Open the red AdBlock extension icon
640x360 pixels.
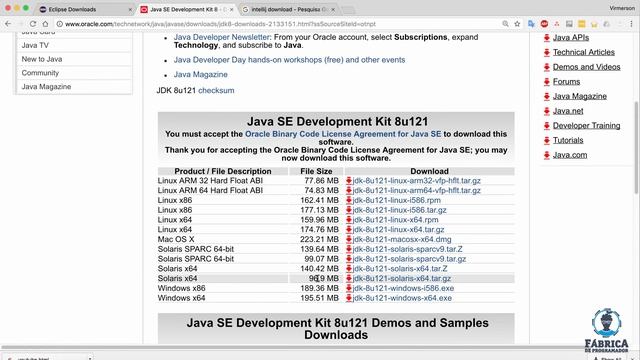544,24
